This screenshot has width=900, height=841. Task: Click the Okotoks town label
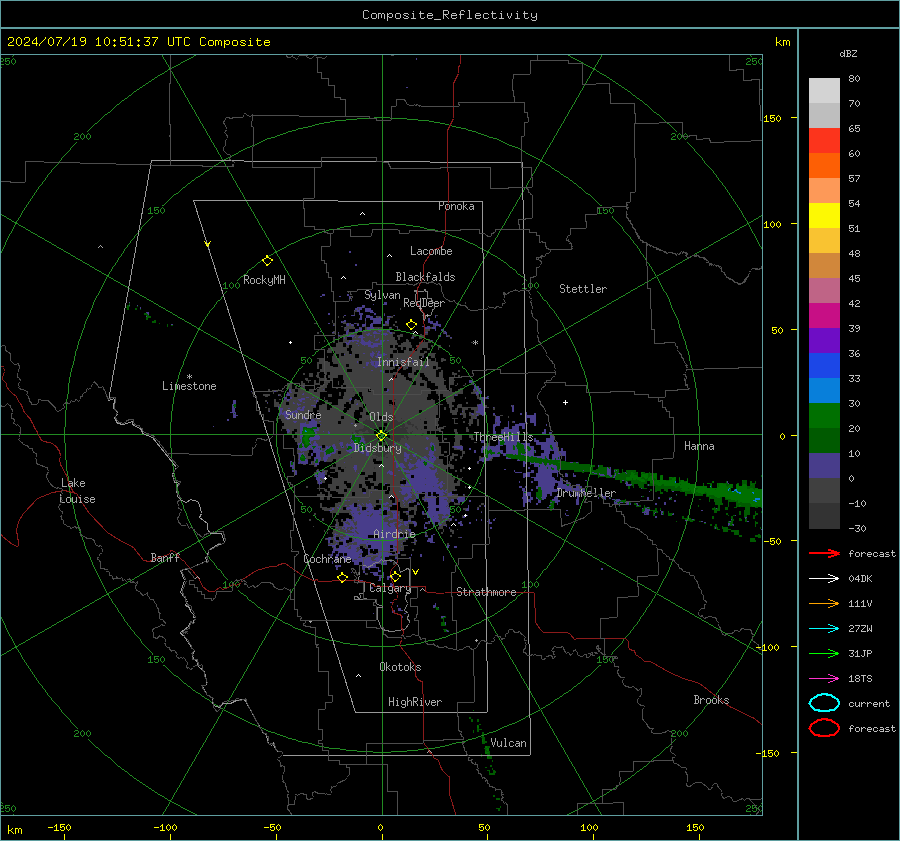pos(401,667)
